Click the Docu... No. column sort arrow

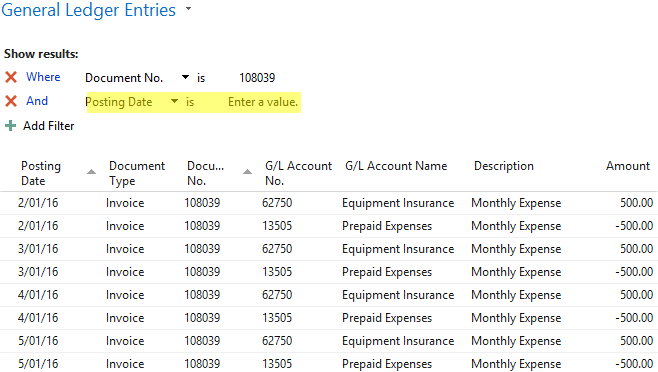[248, 171]
